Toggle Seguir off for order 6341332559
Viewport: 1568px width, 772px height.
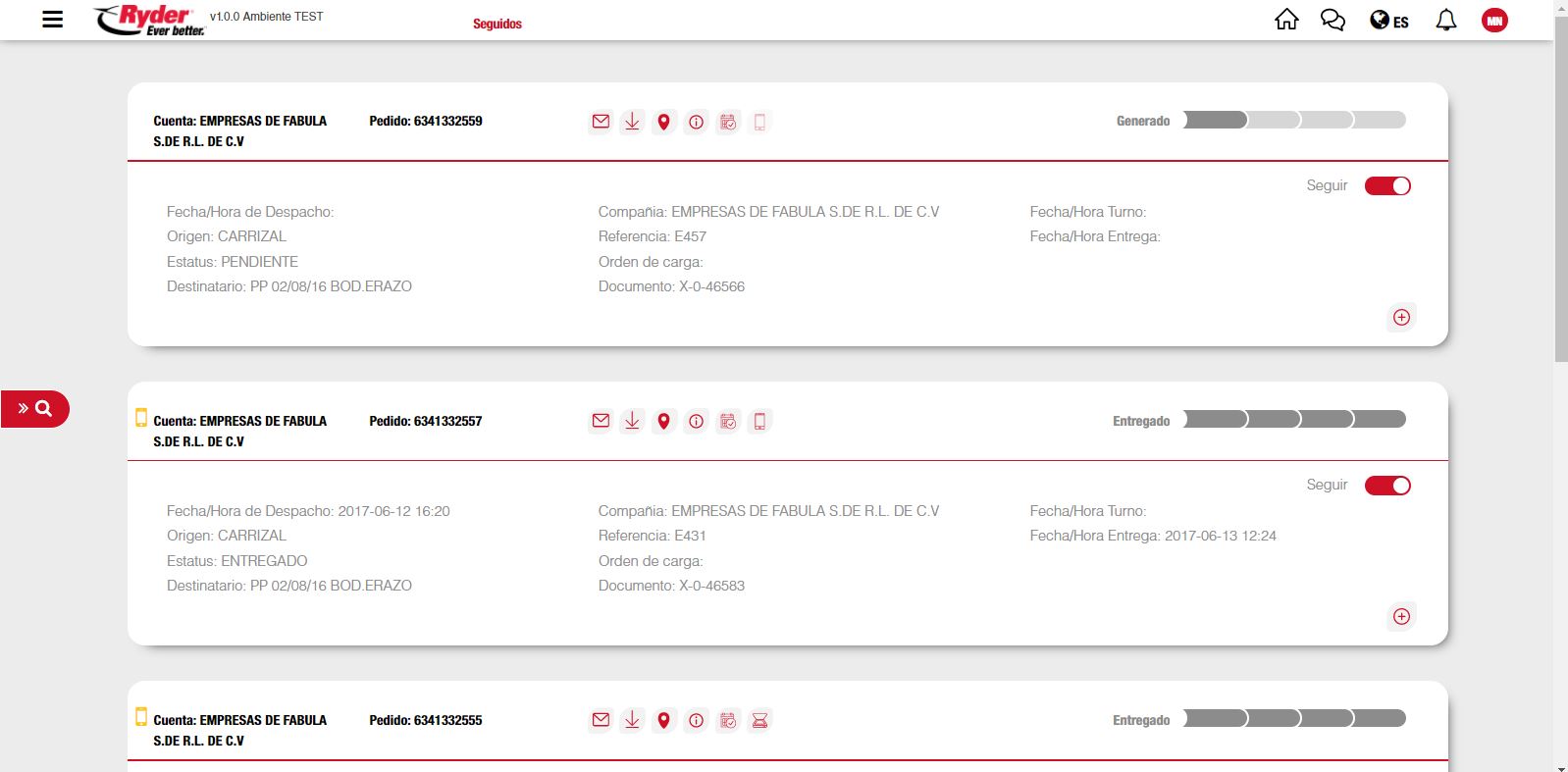click(x=1387, y=185)
